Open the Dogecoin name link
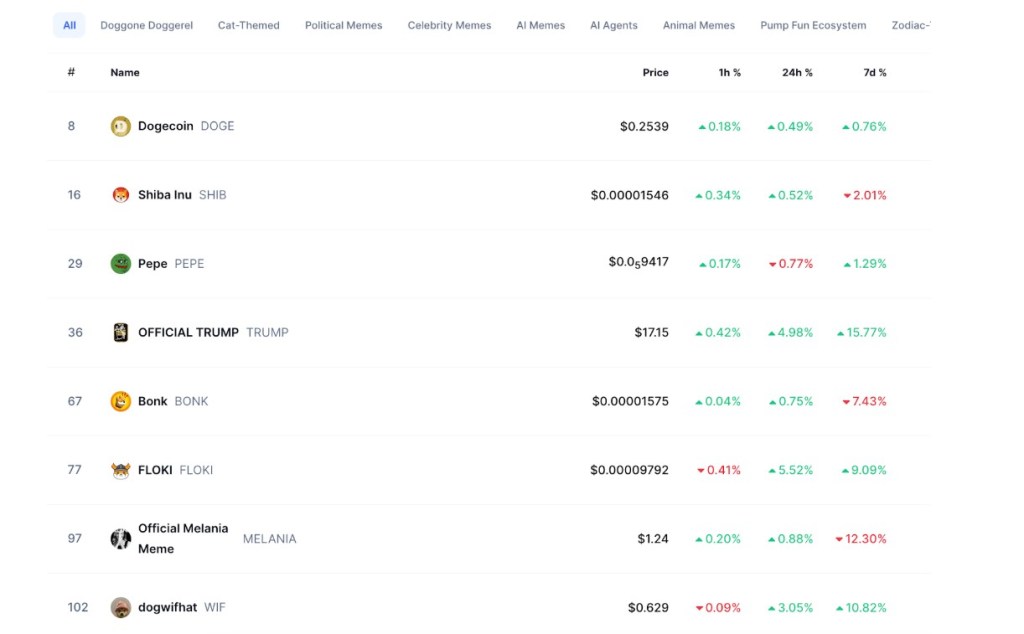The image size is (1024, 634). [165, 126]
